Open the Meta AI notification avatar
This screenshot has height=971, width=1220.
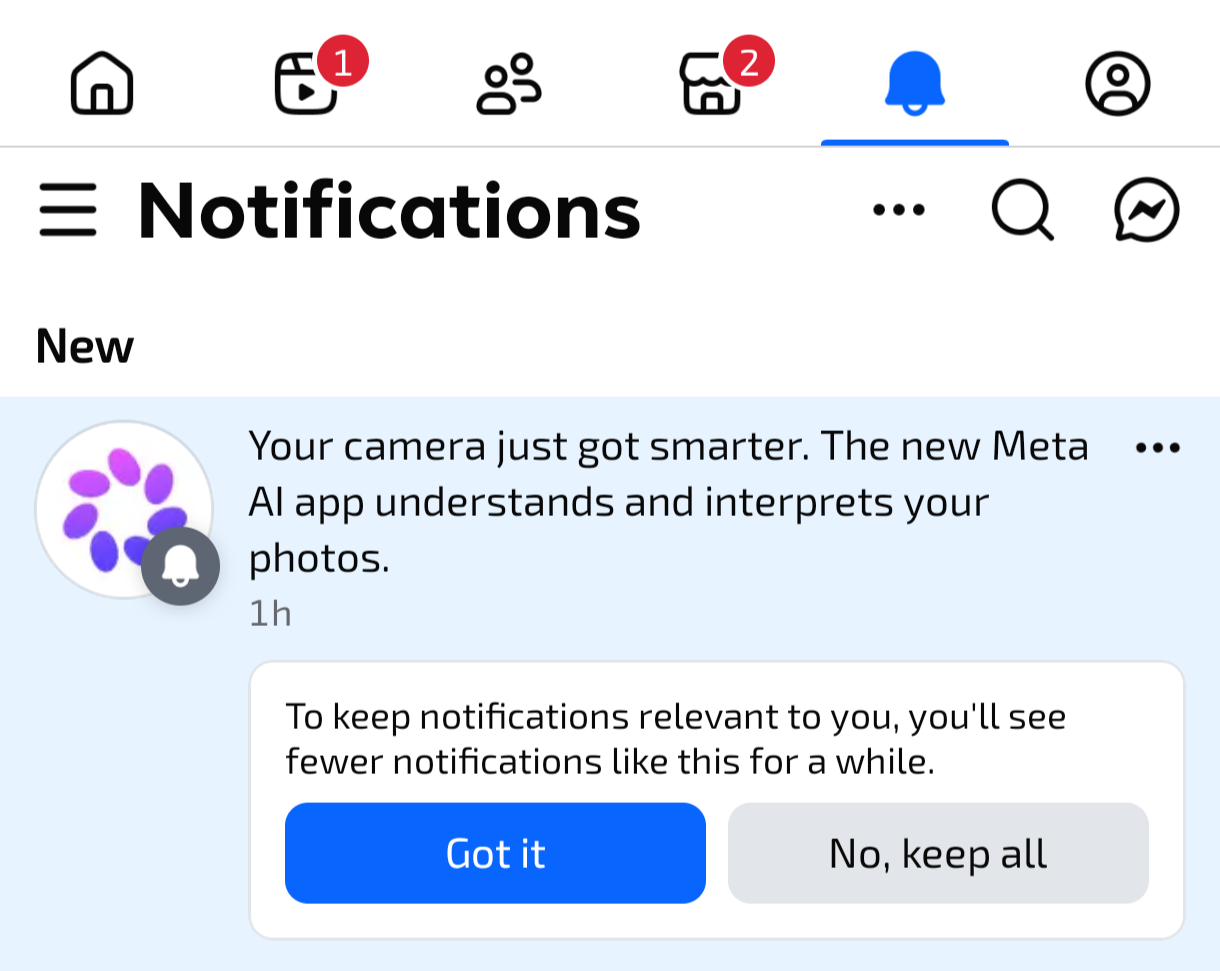pos(124,509)
